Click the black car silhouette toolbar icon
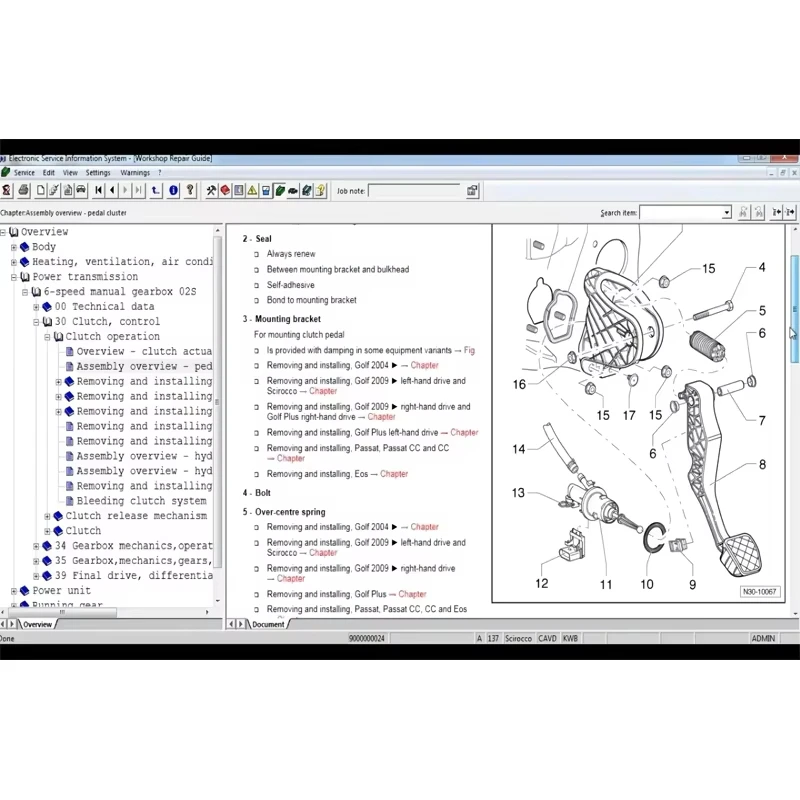Image resolution: width=800 pixels, height=800 pixels. 293,190
